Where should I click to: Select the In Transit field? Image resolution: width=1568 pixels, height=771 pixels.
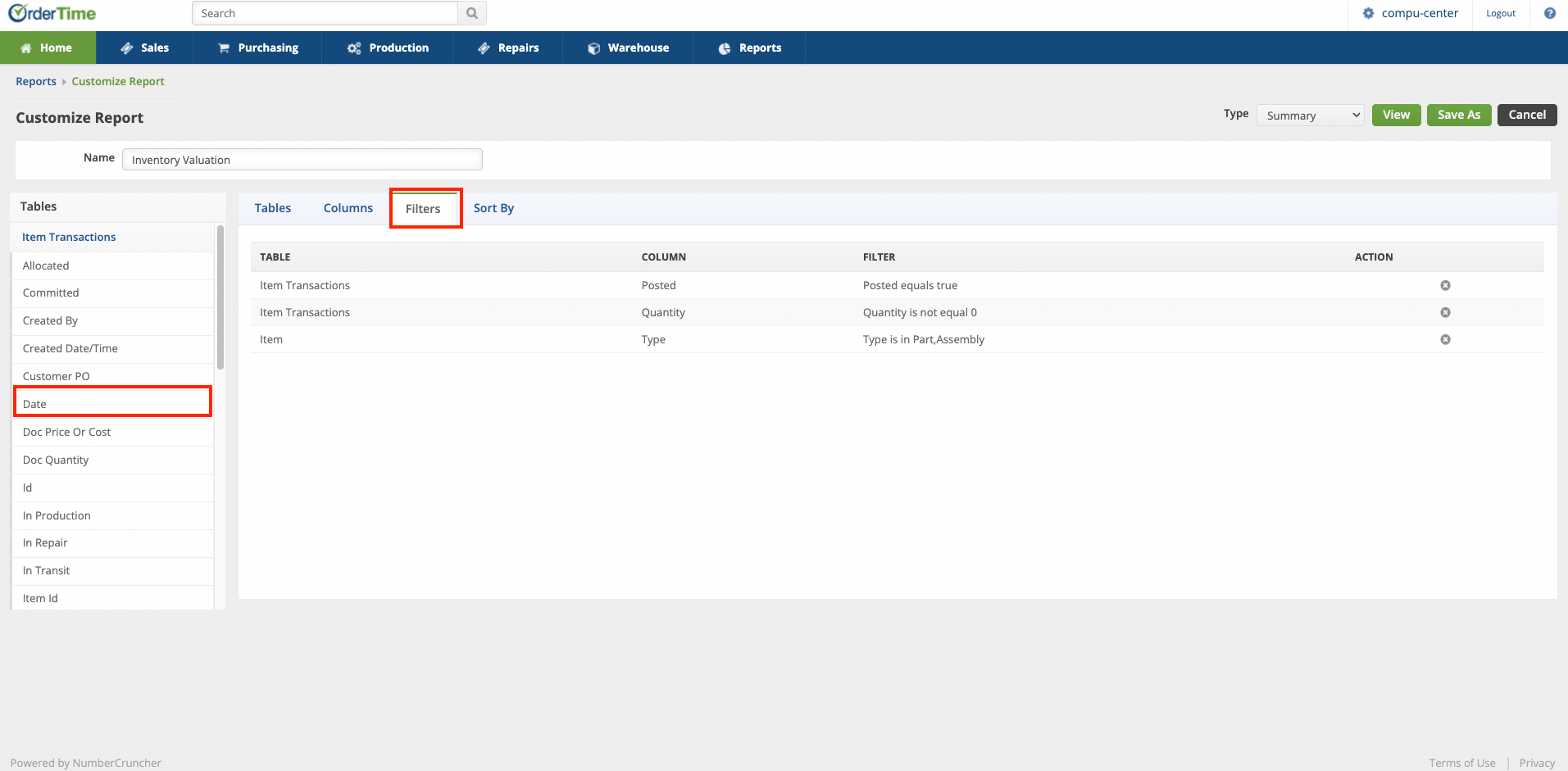point(113,570)
